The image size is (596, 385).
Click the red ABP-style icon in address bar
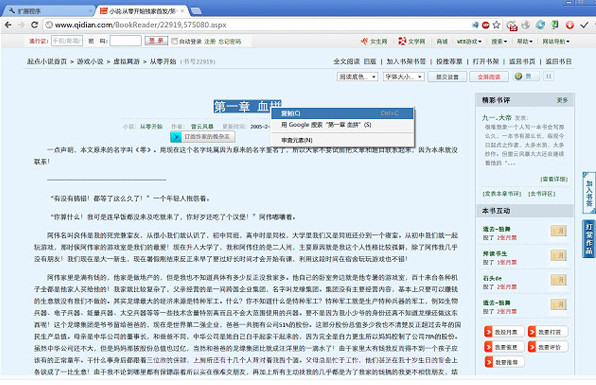coord(485,25)
